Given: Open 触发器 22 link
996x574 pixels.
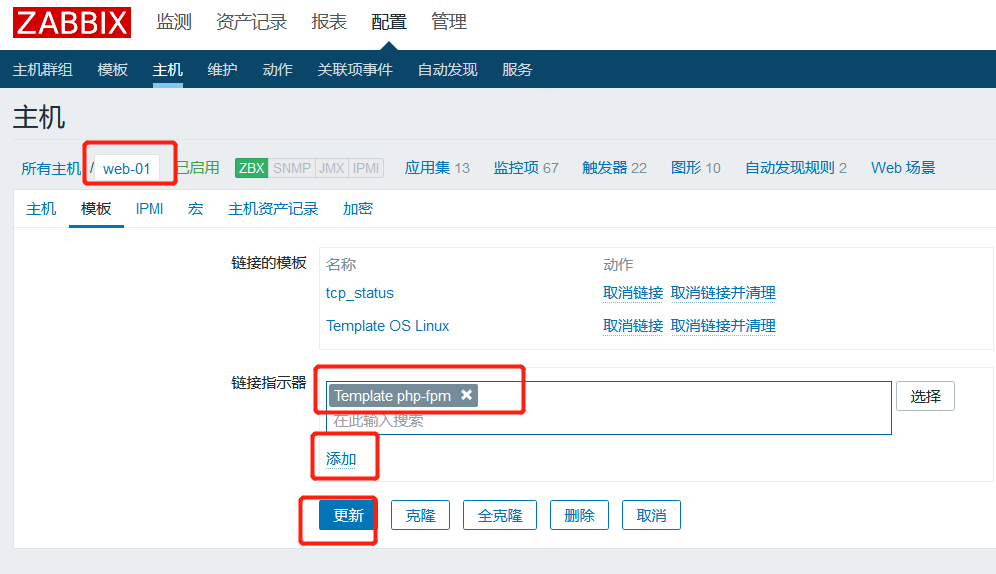Looking at the screenshot, I should pos(614,168).
